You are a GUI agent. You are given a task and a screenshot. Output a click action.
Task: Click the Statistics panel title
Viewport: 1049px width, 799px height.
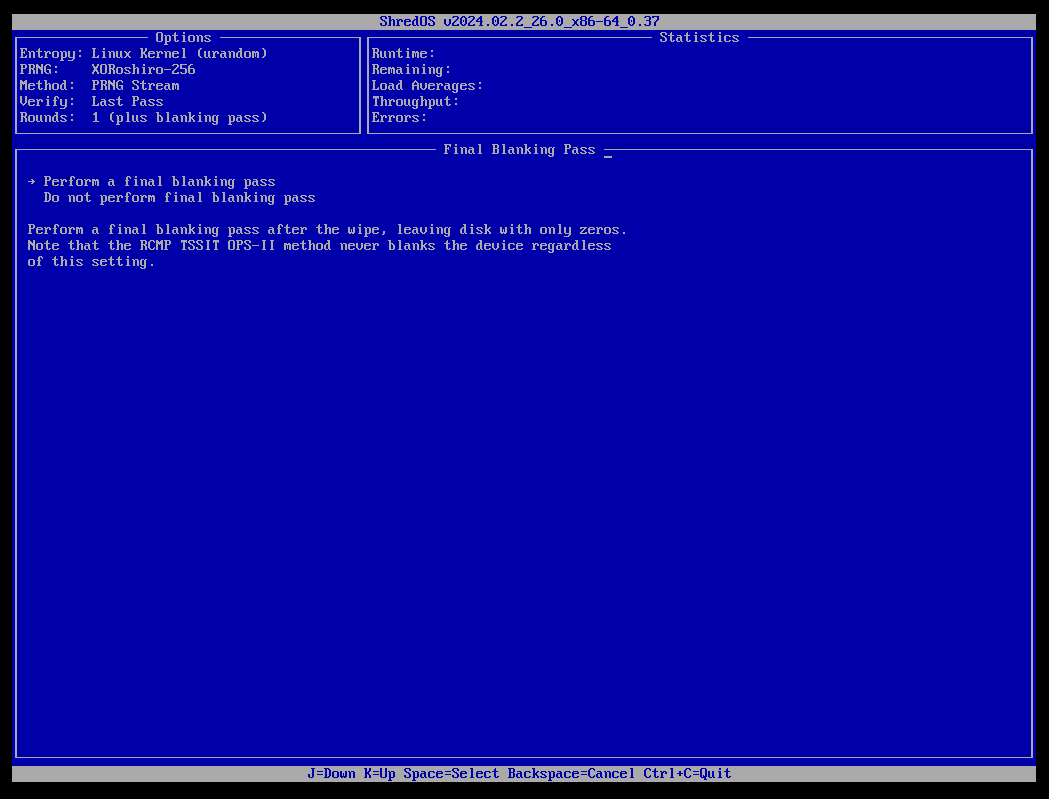point(699,37)
